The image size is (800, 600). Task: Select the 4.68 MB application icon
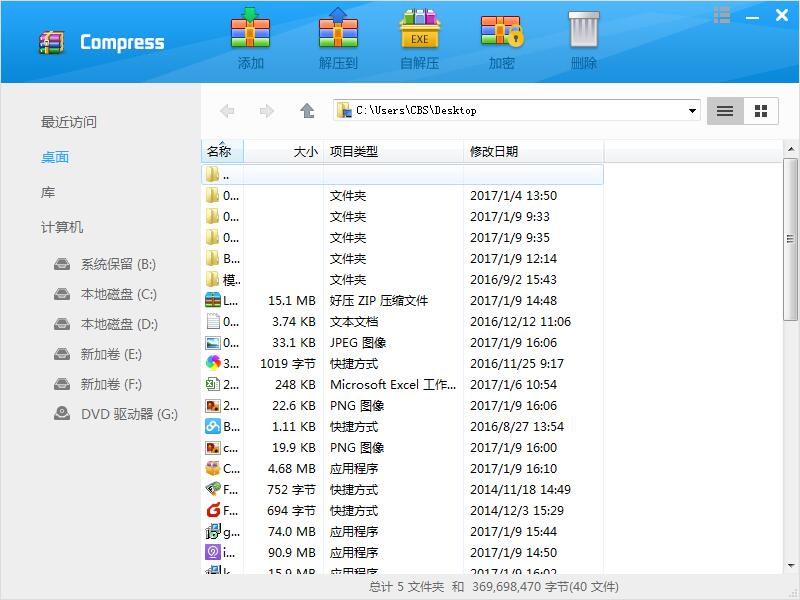tap(213, 468)
